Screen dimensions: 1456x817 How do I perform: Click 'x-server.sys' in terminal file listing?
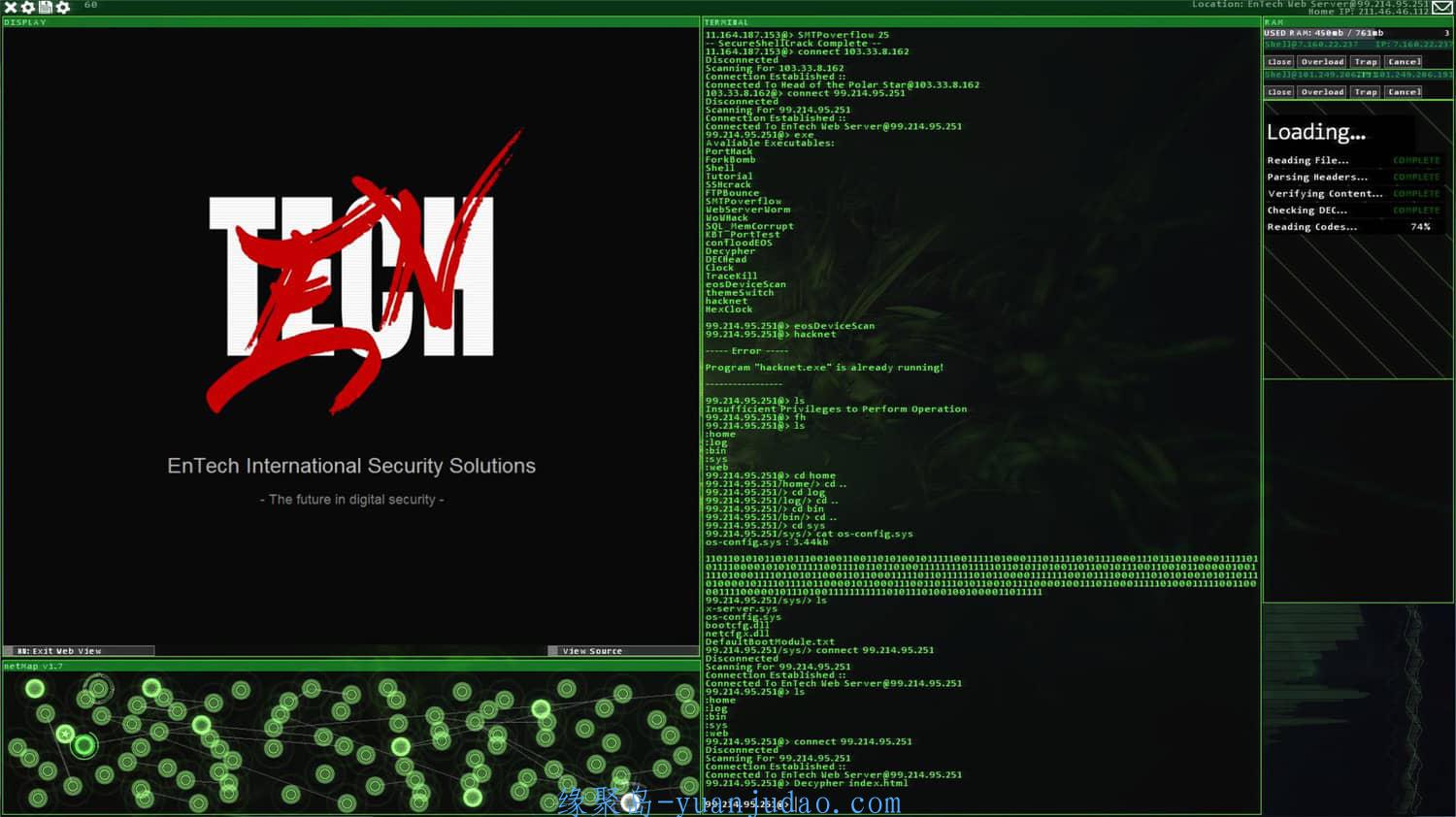click(x=742, y=609)
